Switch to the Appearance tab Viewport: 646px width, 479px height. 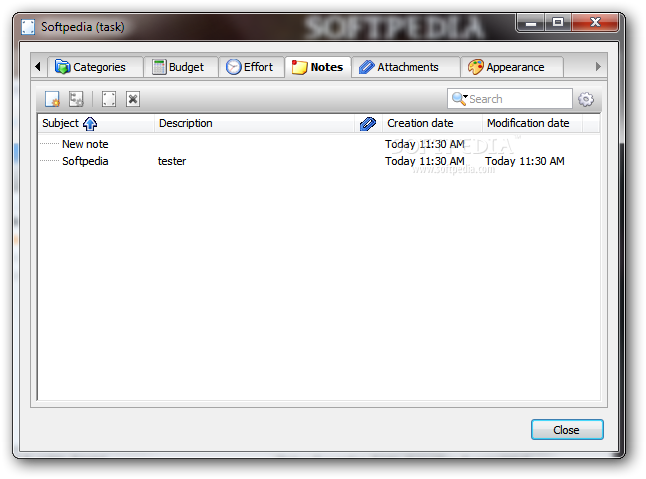[x=512, y=67]
